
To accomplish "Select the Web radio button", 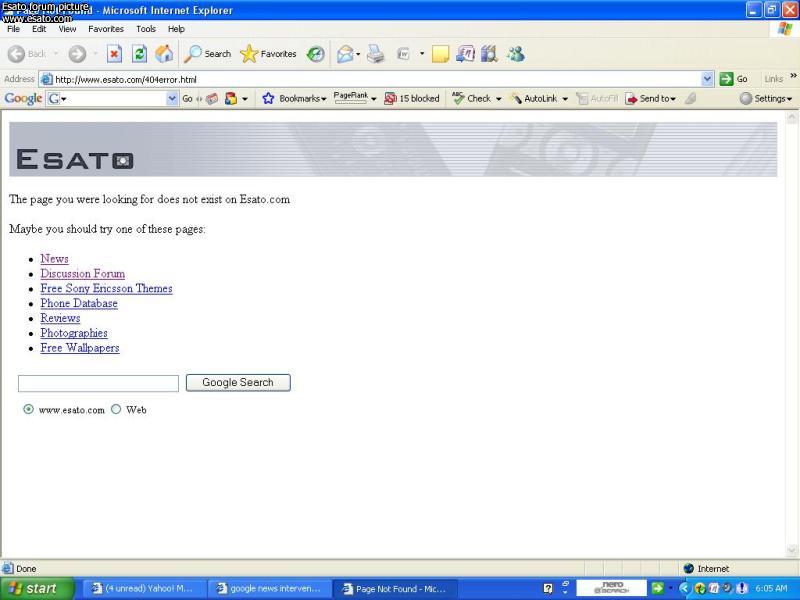I will [116, 409].
